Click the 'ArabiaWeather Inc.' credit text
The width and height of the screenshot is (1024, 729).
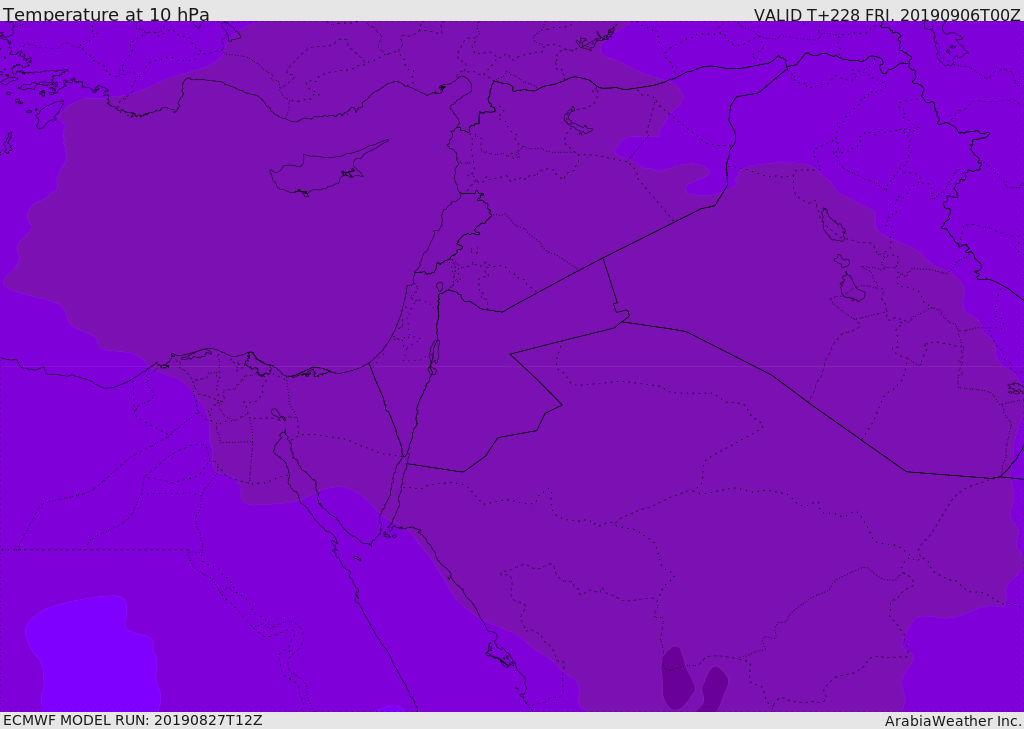(x=952, y=721)
